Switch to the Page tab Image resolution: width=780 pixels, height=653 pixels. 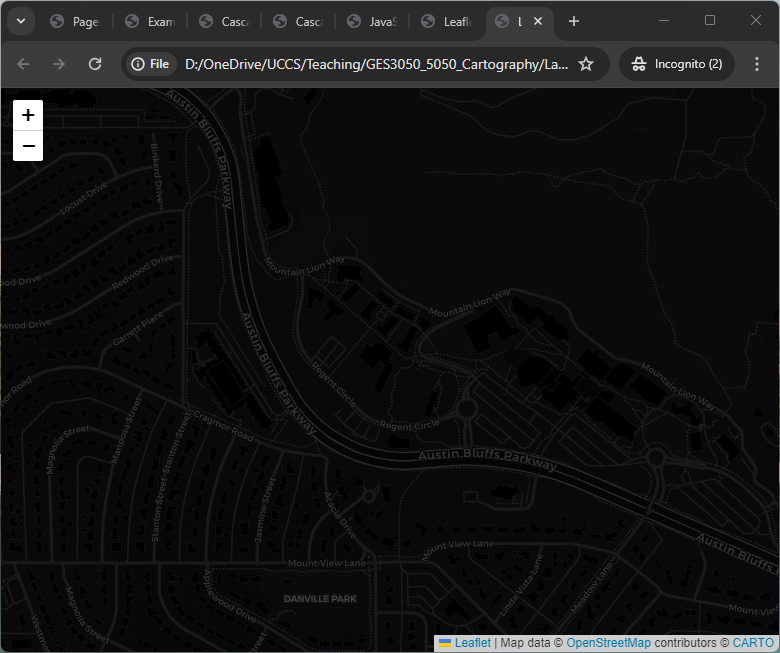click(76, 21)
